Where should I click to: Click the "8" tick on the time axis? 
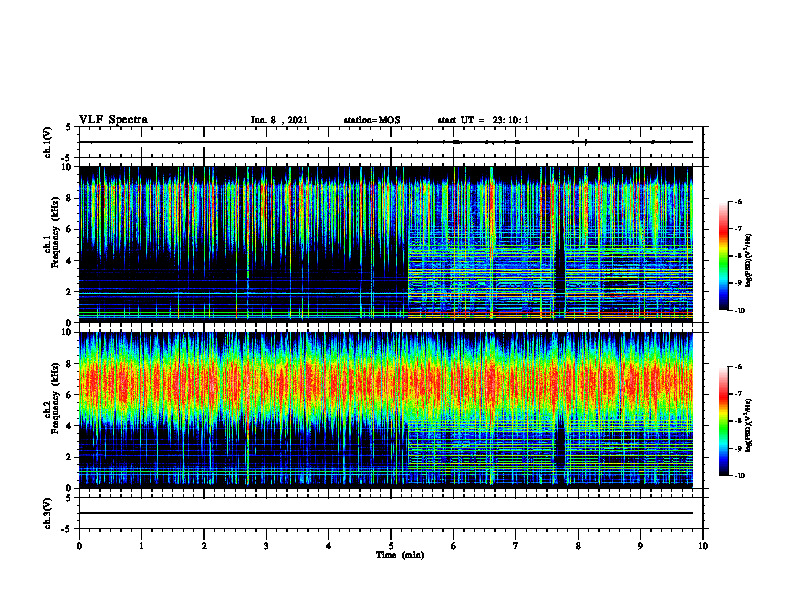point(578,546)
